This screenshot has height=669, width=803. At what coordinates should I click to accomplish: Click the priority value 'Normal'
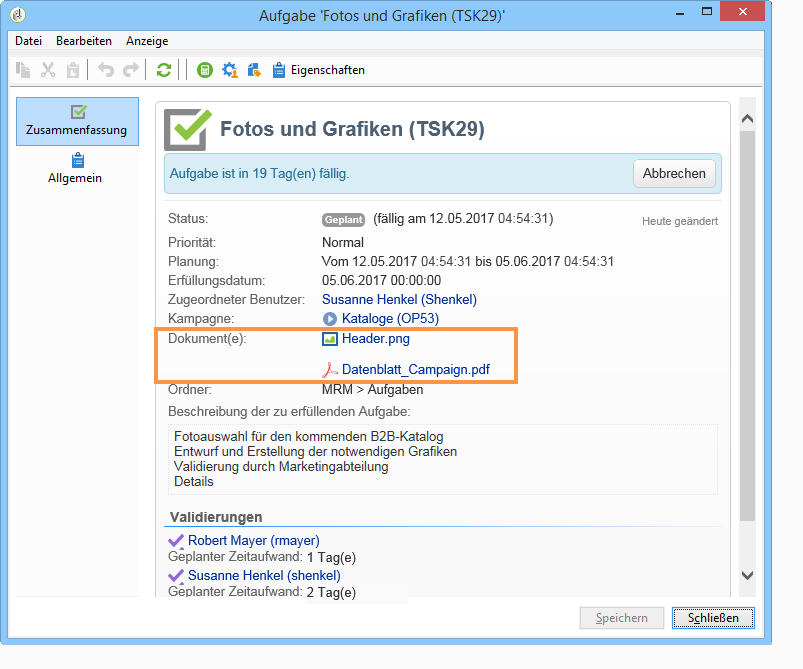tap(343, 242)
